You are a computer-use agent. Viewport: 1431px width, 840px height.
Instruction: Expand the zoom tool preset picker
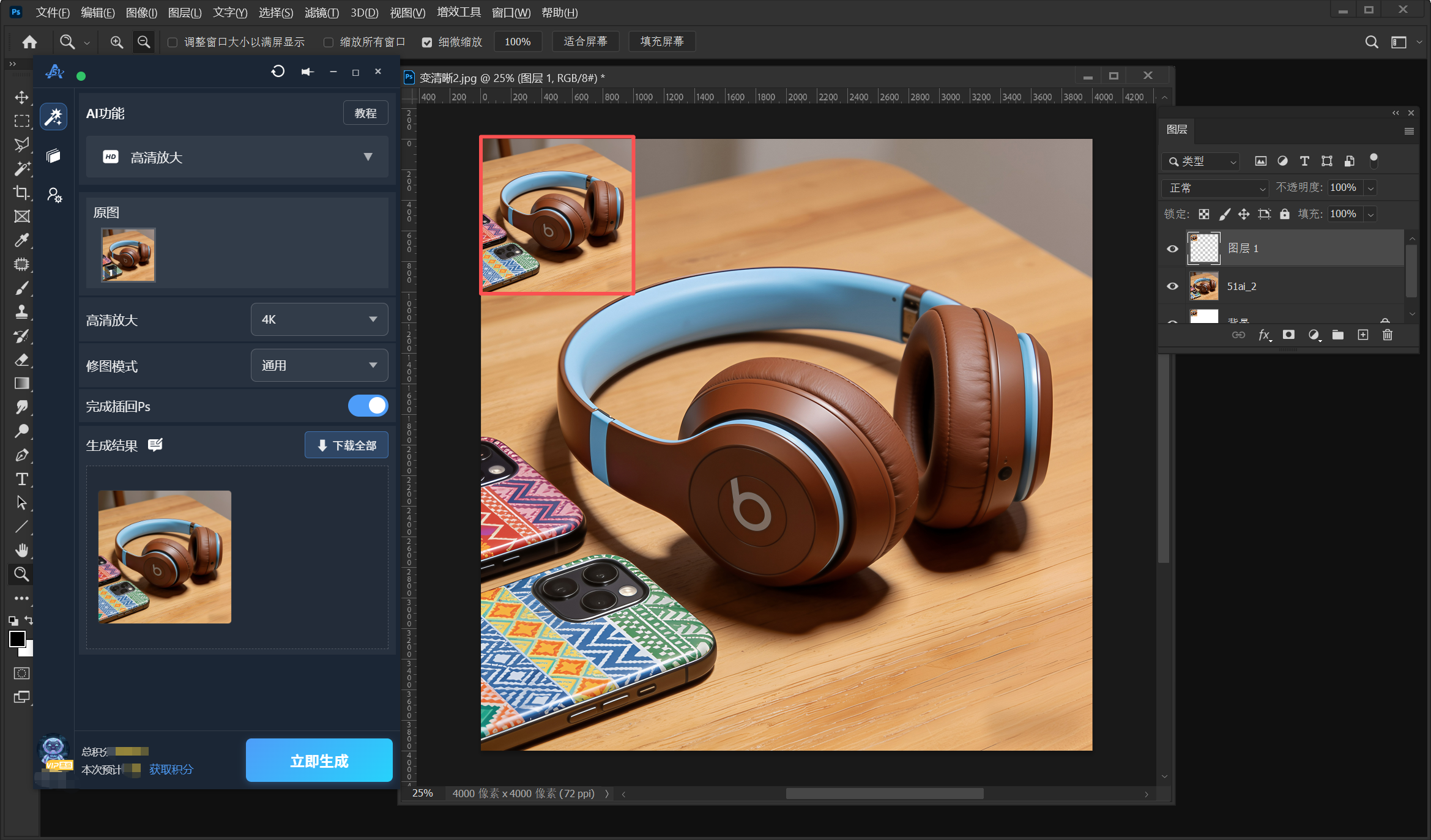pos(86,42)
